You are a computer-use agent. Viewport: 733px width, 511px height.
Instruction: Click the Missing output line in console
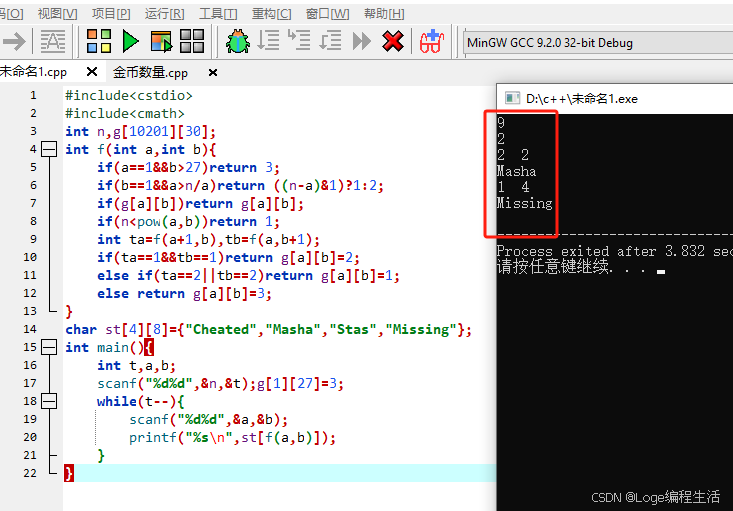(525, 203)
